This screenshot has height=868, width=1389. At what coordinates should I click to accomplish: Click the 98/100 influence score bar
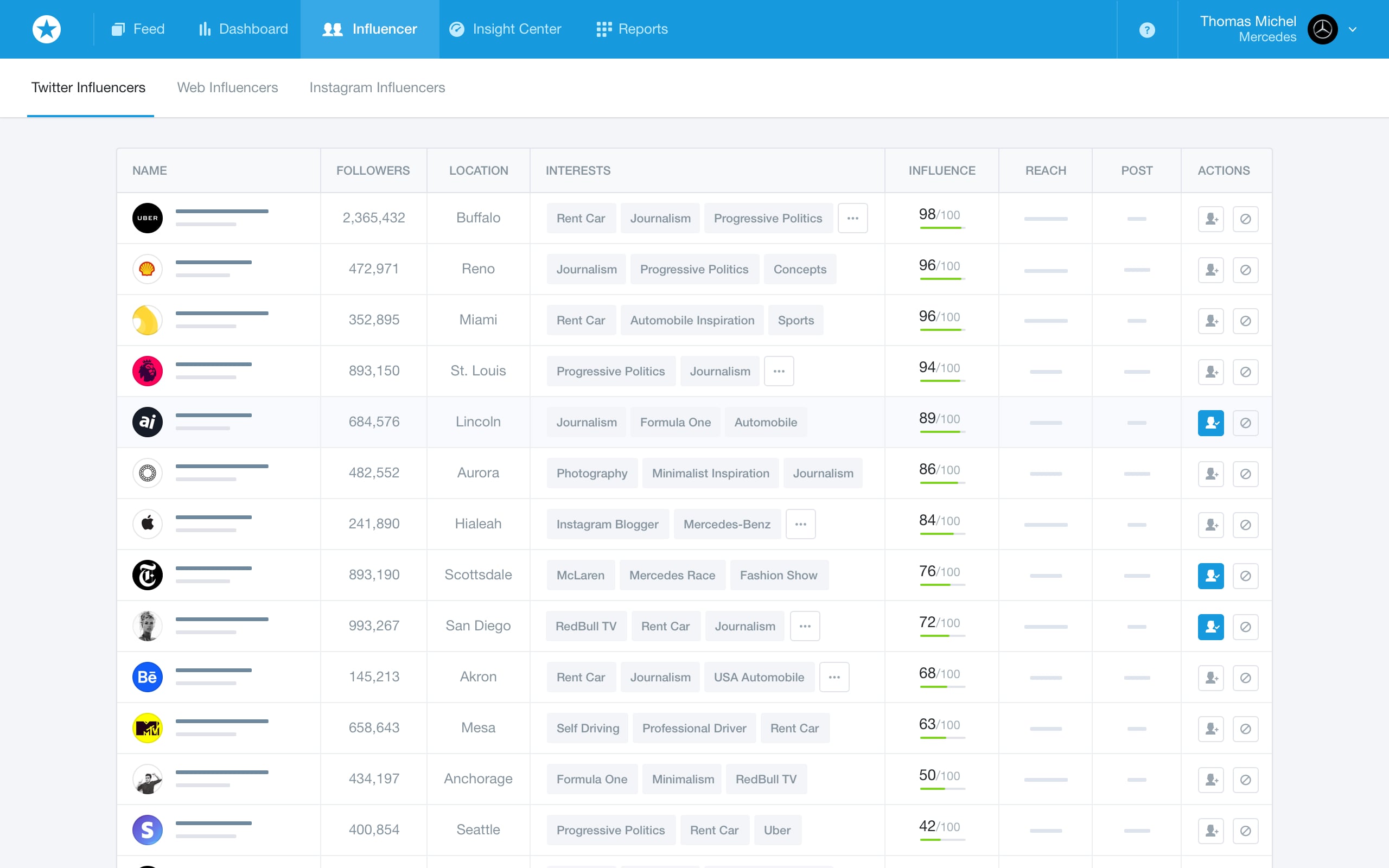[941, 228]
